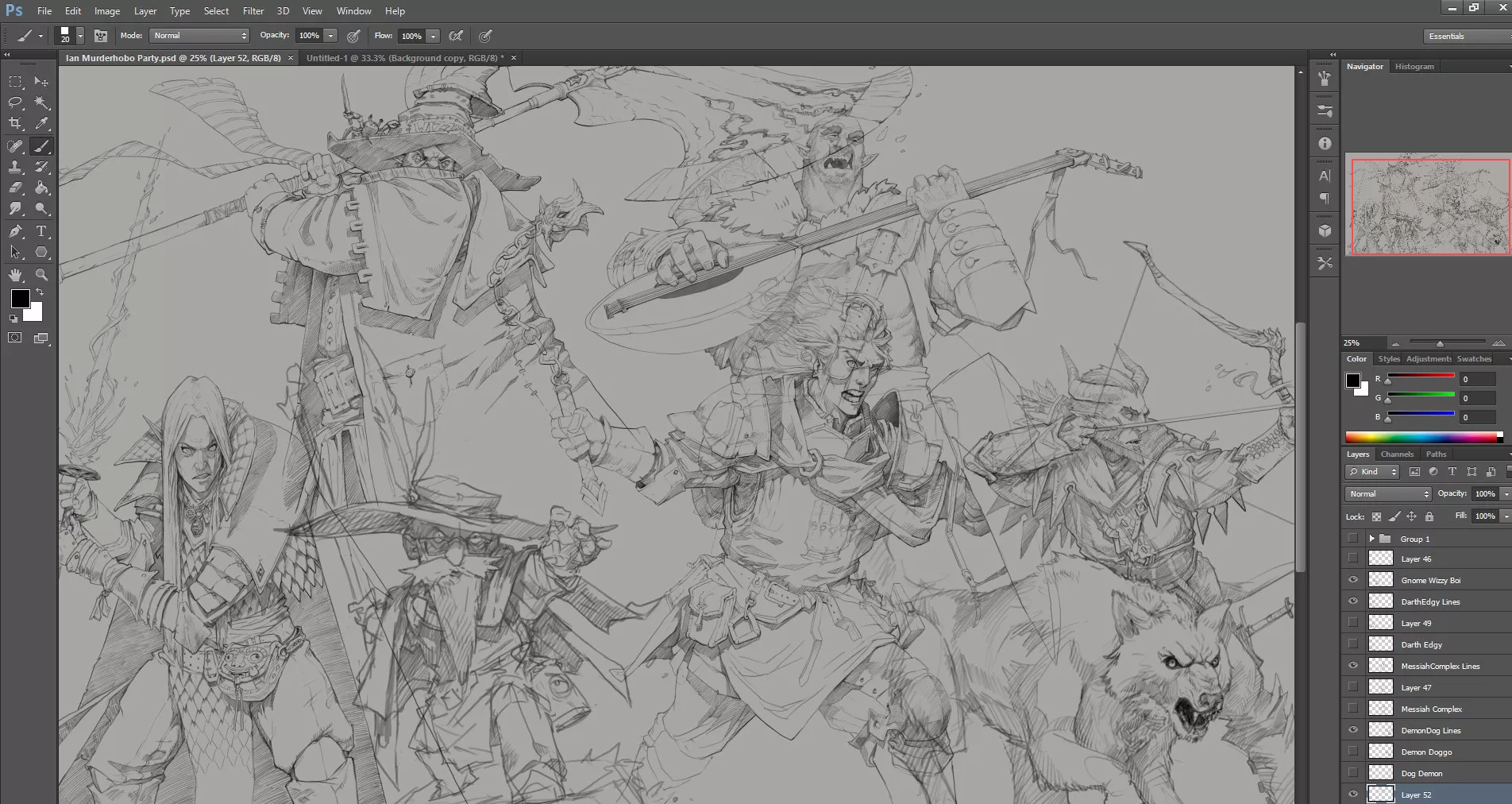Click the foreground color swatch in toolbox
The height and width of the screenshot is (804, 1512).
[x=21, y=299]
